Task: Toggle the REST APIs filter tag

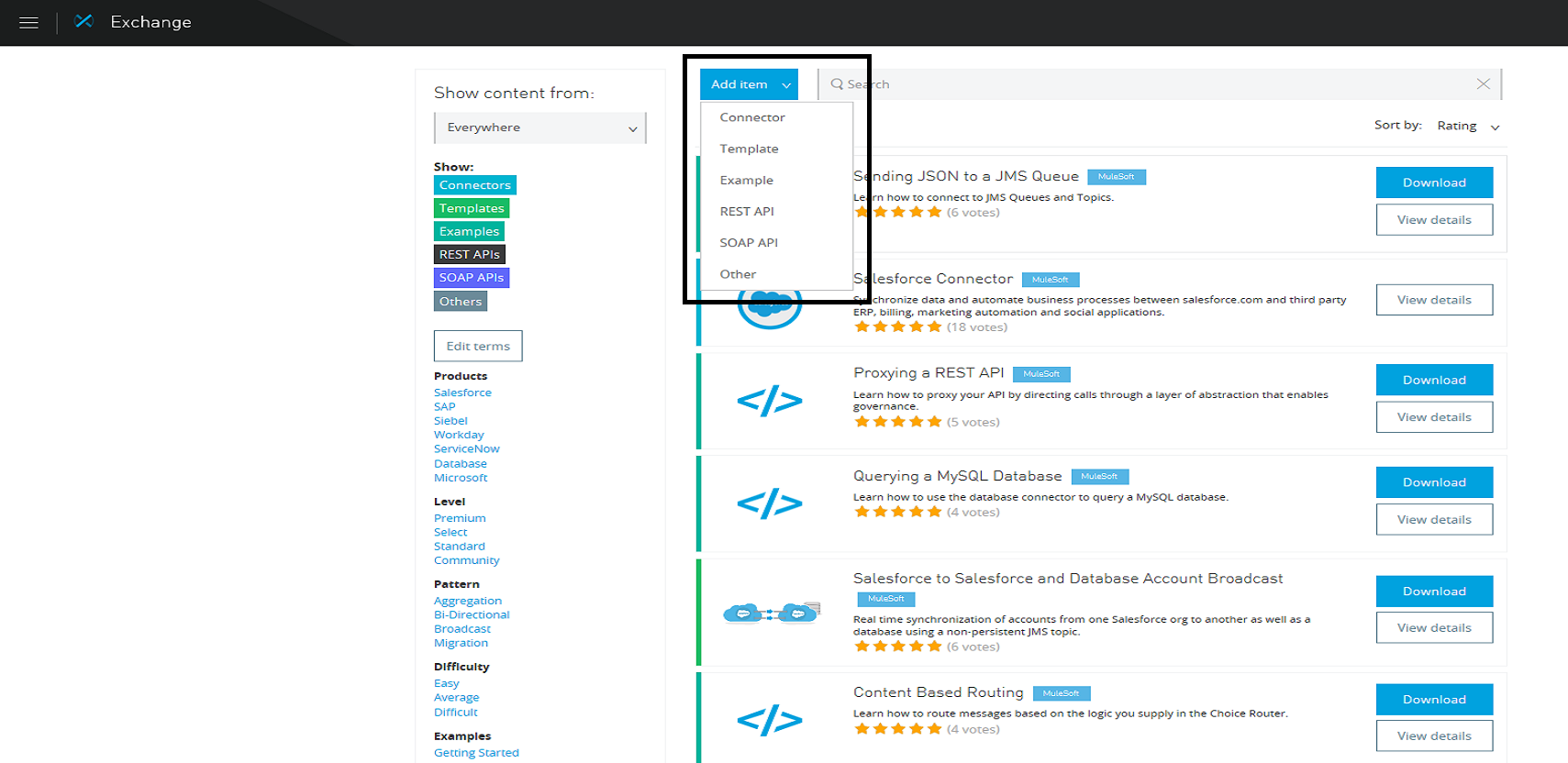Action: [x=470, y=254]
